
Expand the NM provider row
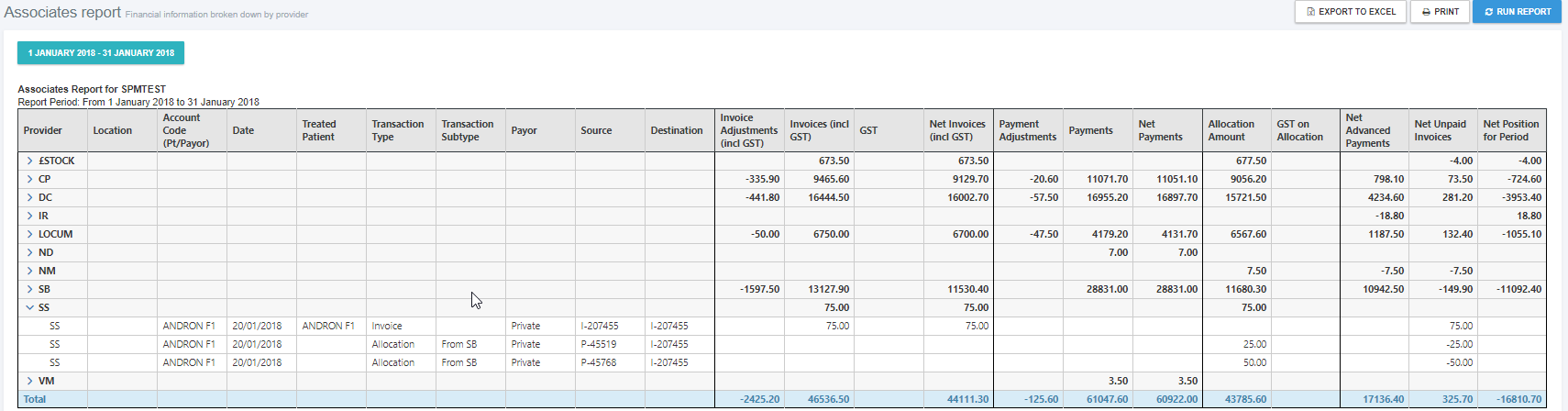[29, 271]
